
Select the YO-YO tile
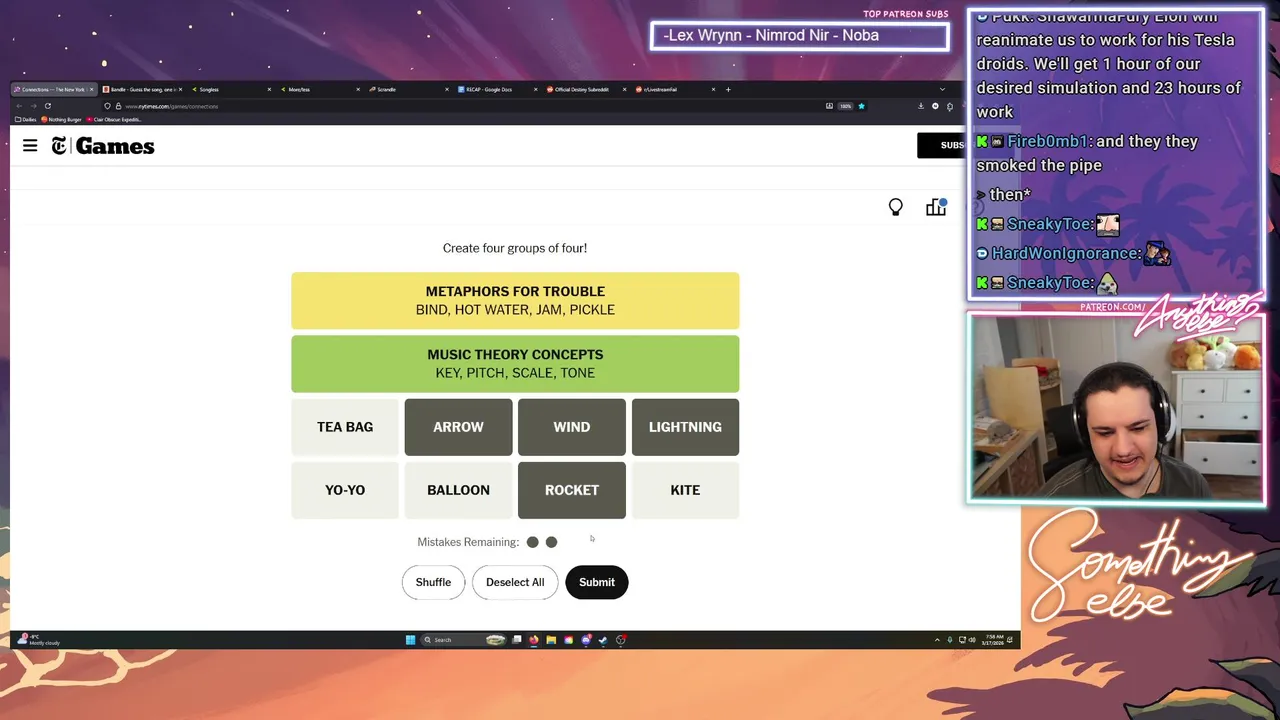pos(345,490)
